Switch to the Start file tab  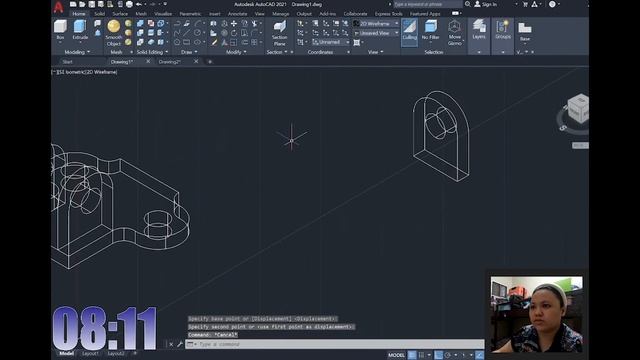click(68, 62)
